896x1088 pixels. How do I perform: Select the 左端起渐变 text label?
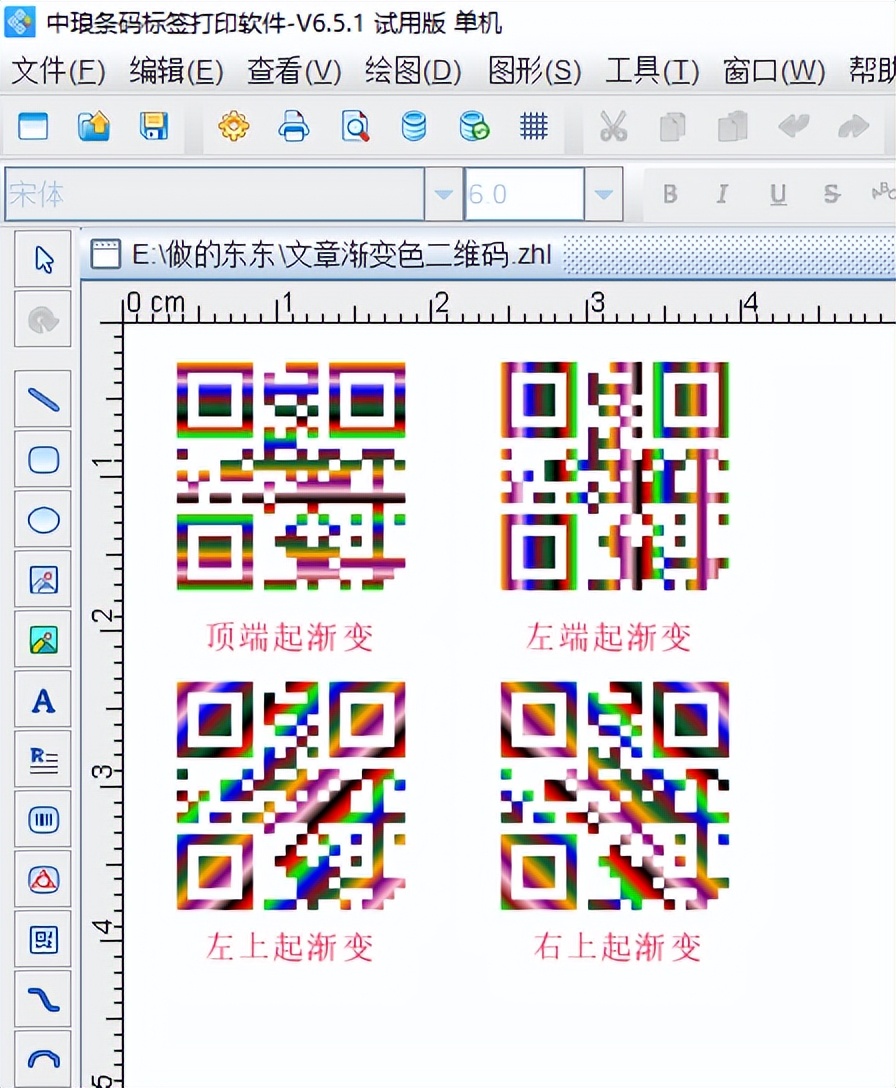(609, 637)
